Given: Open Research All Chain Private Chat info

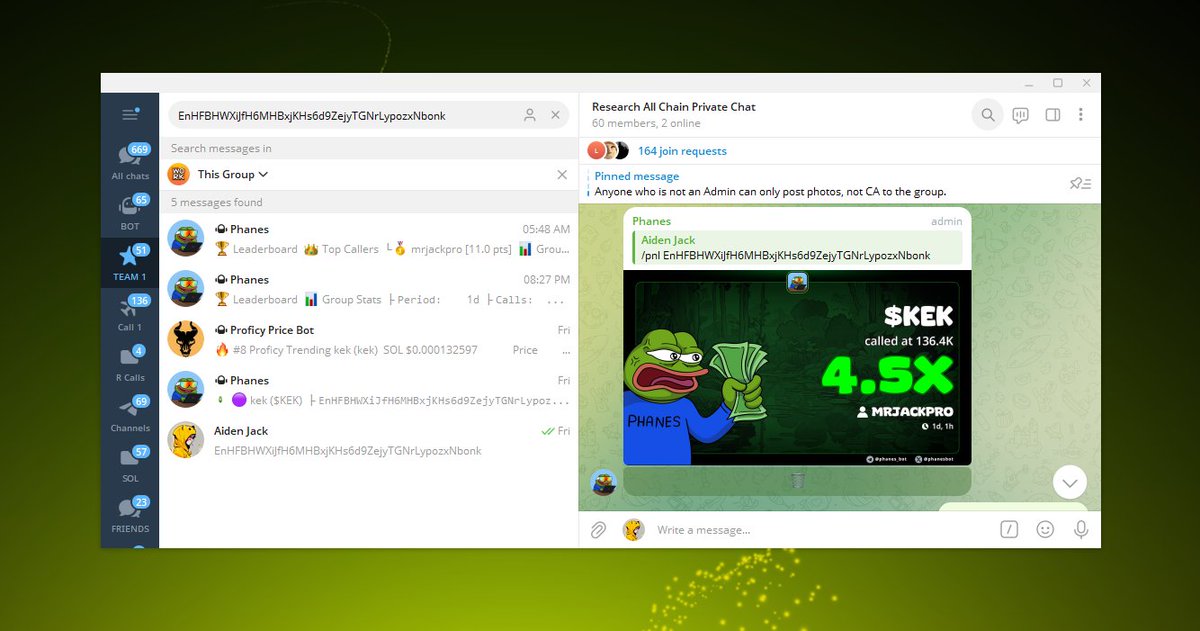Looking at the screenshot, I should coord(673,114).
